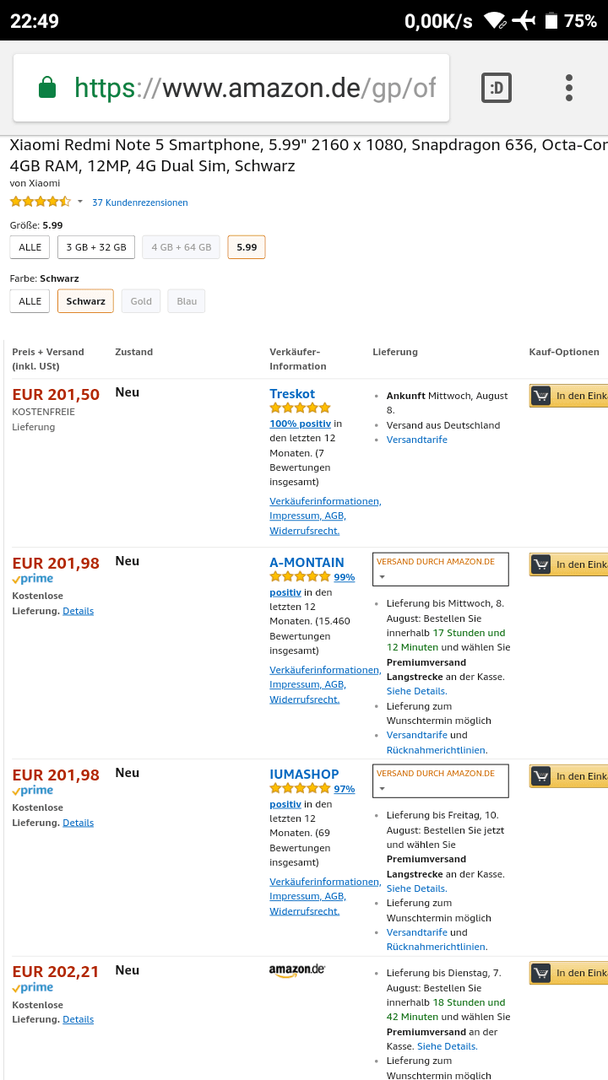Choose ALLE under Größe

(30, 247)
